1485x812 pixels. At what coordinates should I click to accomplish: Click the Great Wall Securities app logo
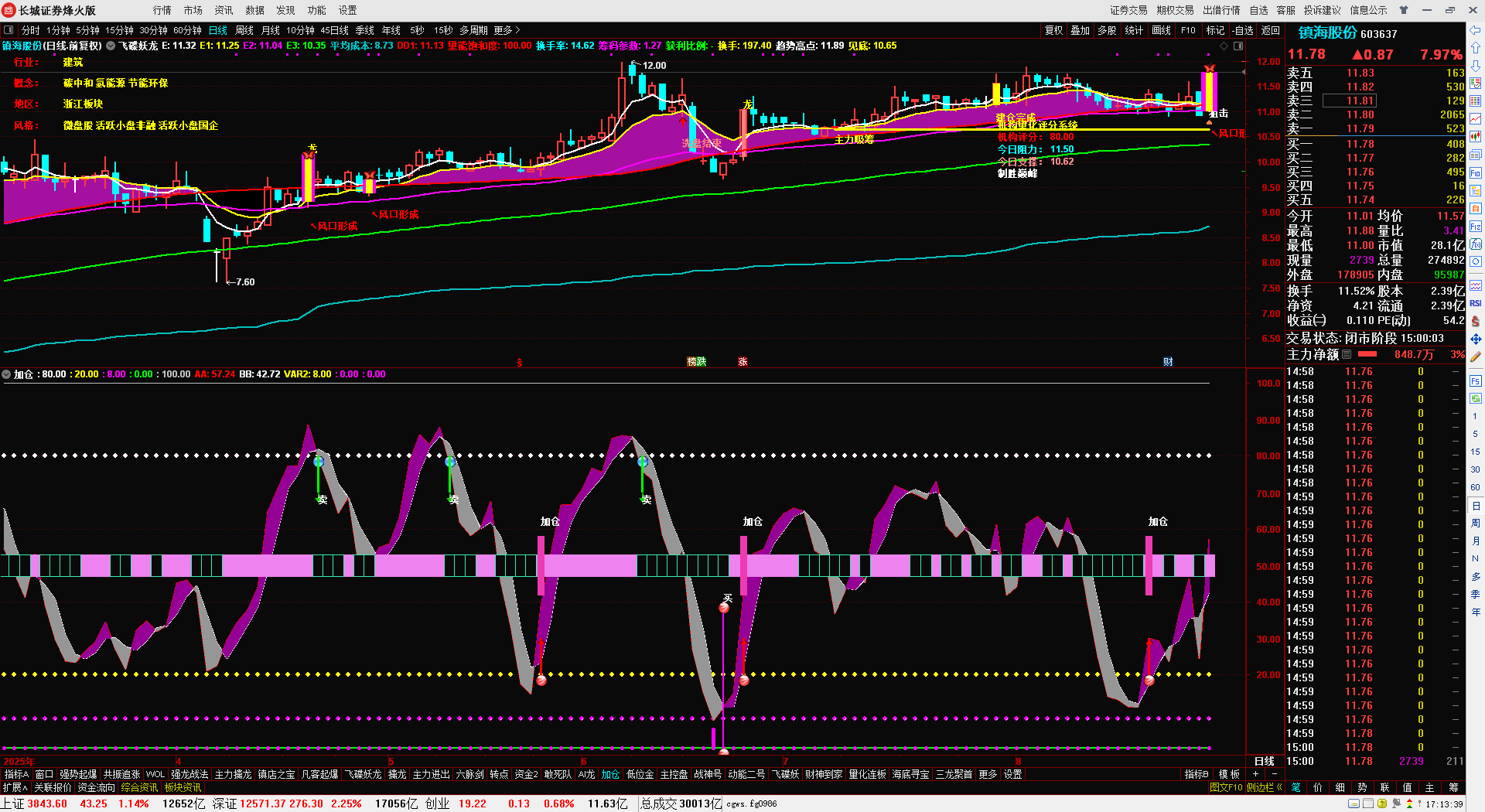pos(9,10)
